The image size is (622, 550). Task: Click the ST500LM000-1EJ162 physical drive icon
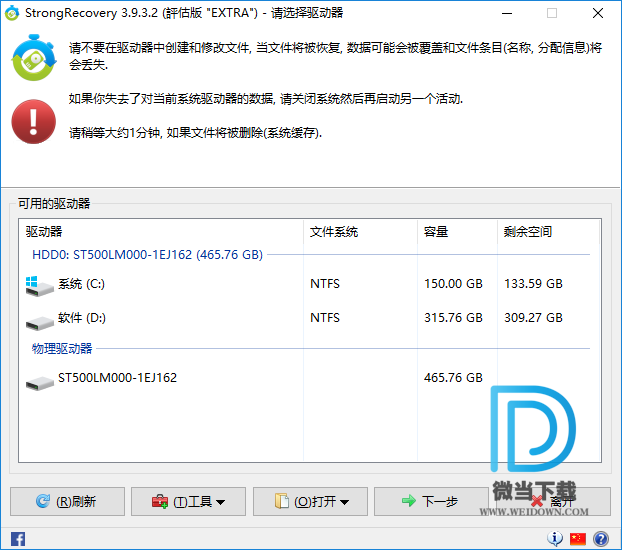click(39, 383)
